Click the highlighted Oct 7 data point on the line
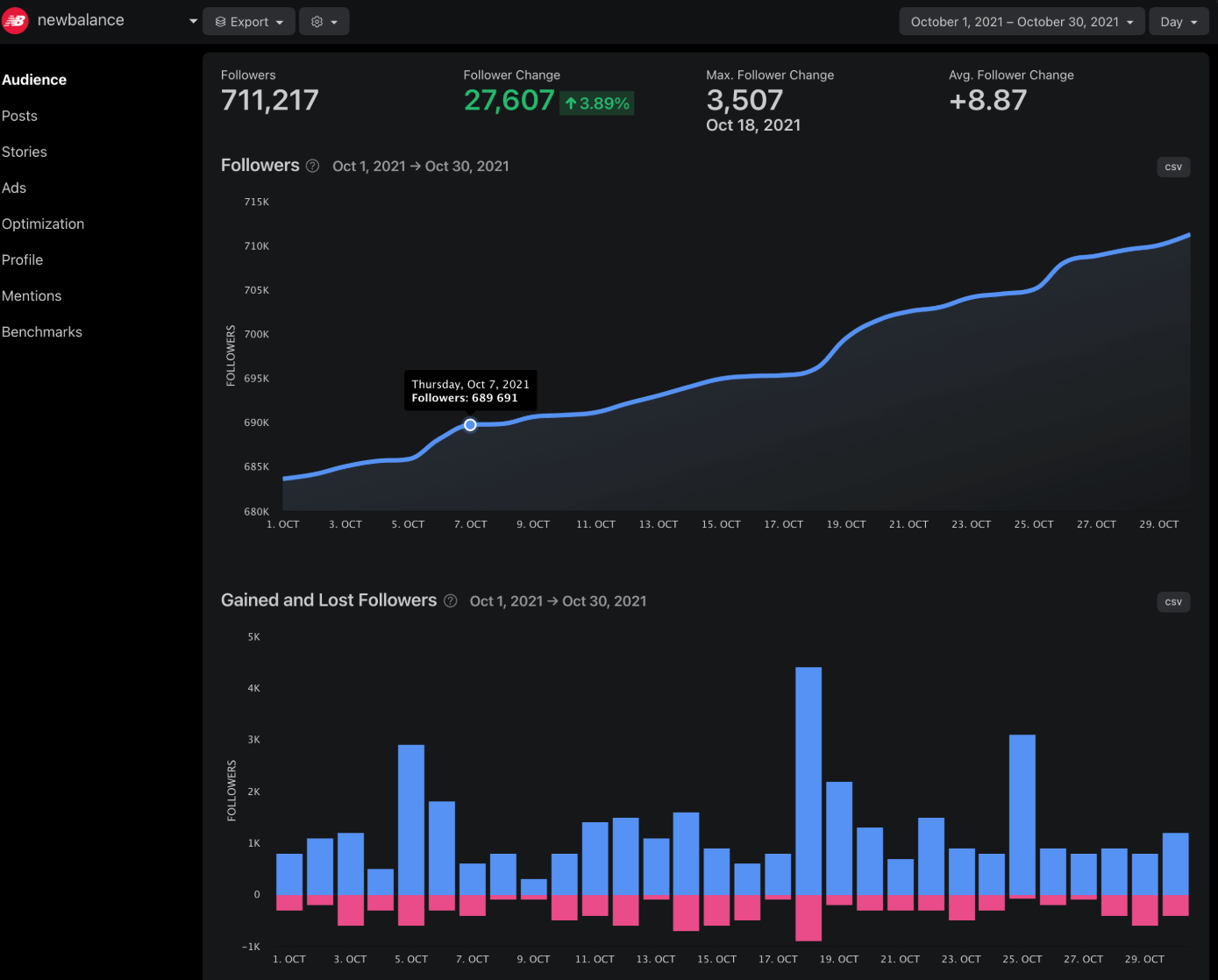This screenshot has width=1218, height=980. 470,425
